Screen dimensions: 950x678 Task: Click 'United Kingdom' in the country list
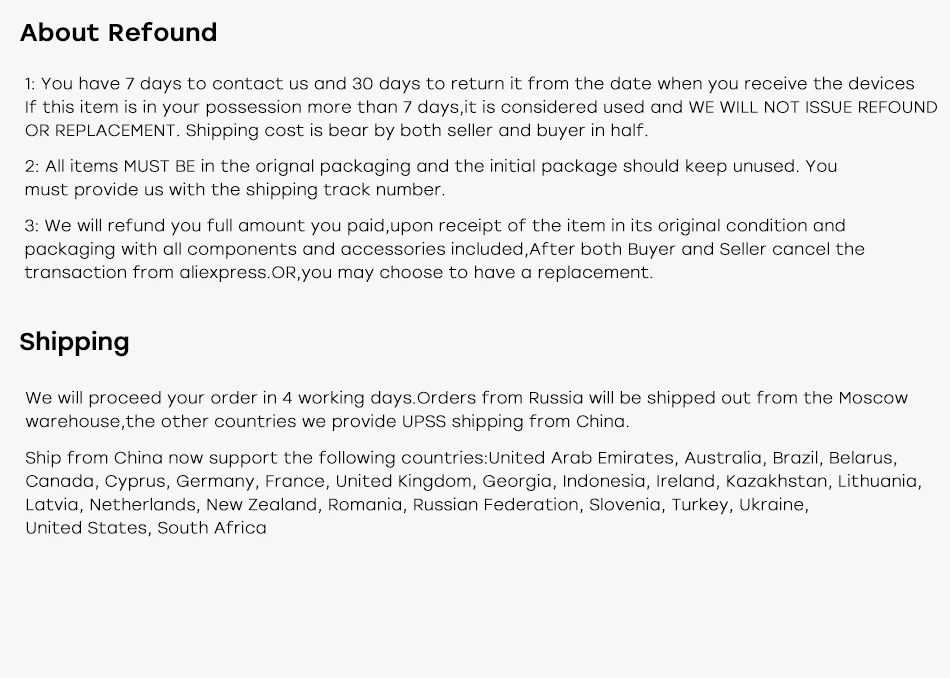pyautogui.click(x=403, y=482)
